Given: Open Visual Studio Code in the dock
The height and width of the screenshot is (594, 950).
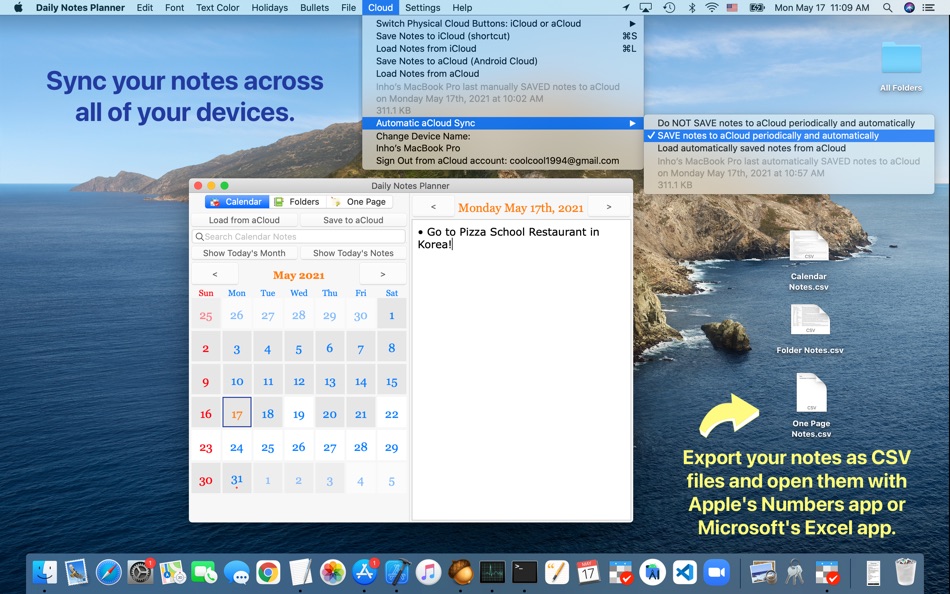Looking at the screenshot, I should click(x=684, y=572).
